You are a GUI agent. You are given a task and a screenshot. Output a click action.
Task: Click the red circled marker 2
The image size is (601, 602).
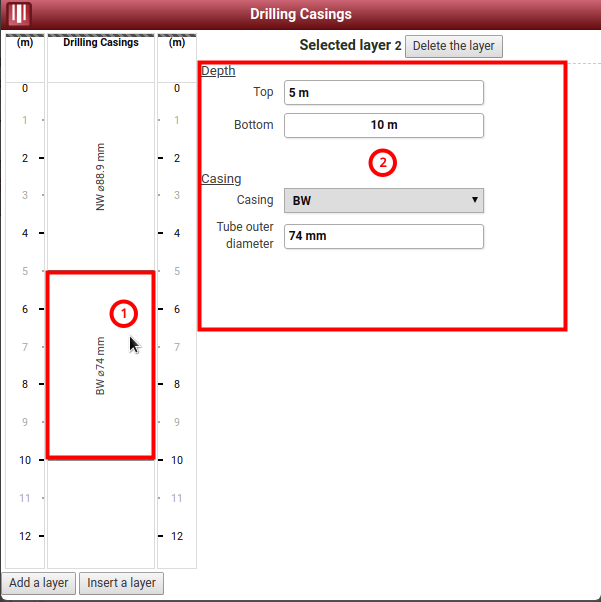click(x=383, y=162)
